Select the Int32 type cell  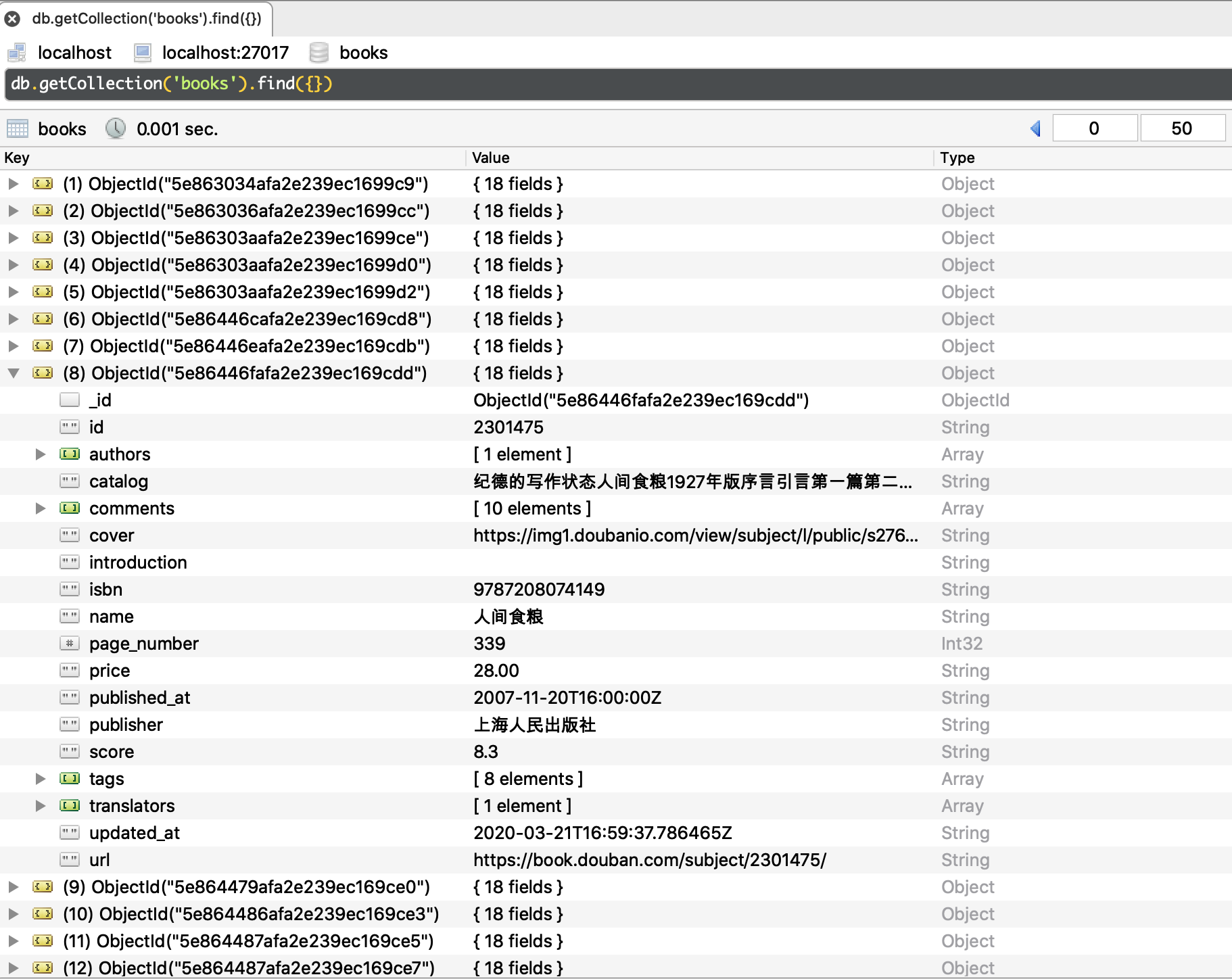click(x=962, y=644)
